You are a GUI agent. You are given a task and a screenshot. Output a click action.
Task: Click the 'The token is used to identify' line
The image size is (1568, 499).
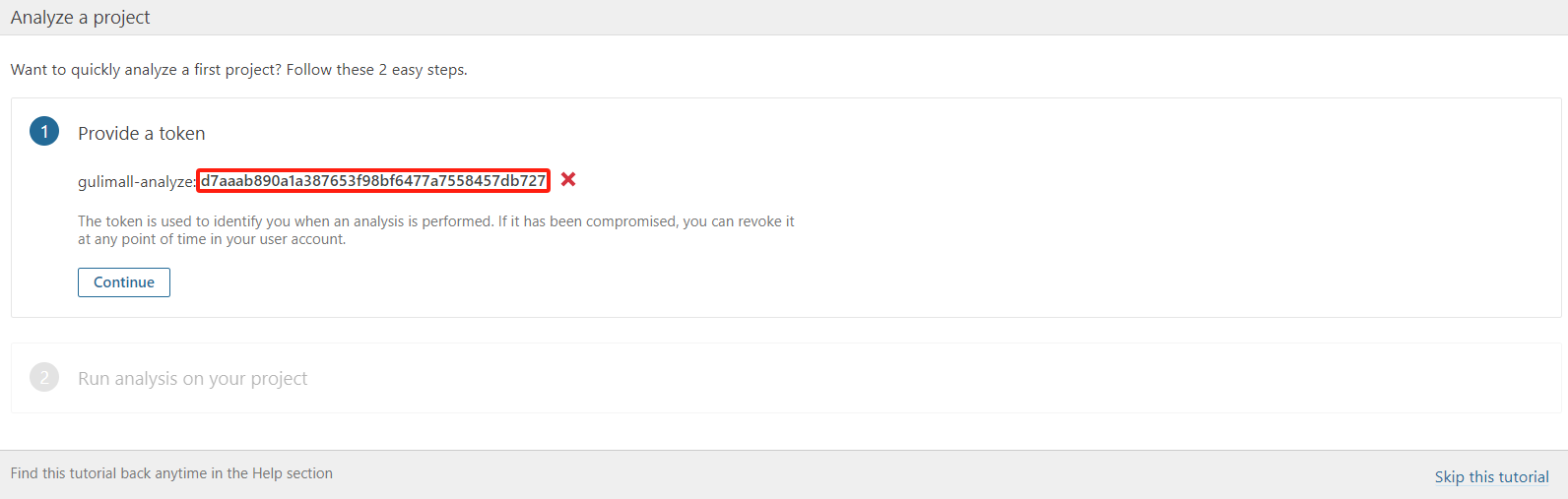(436, 221)
